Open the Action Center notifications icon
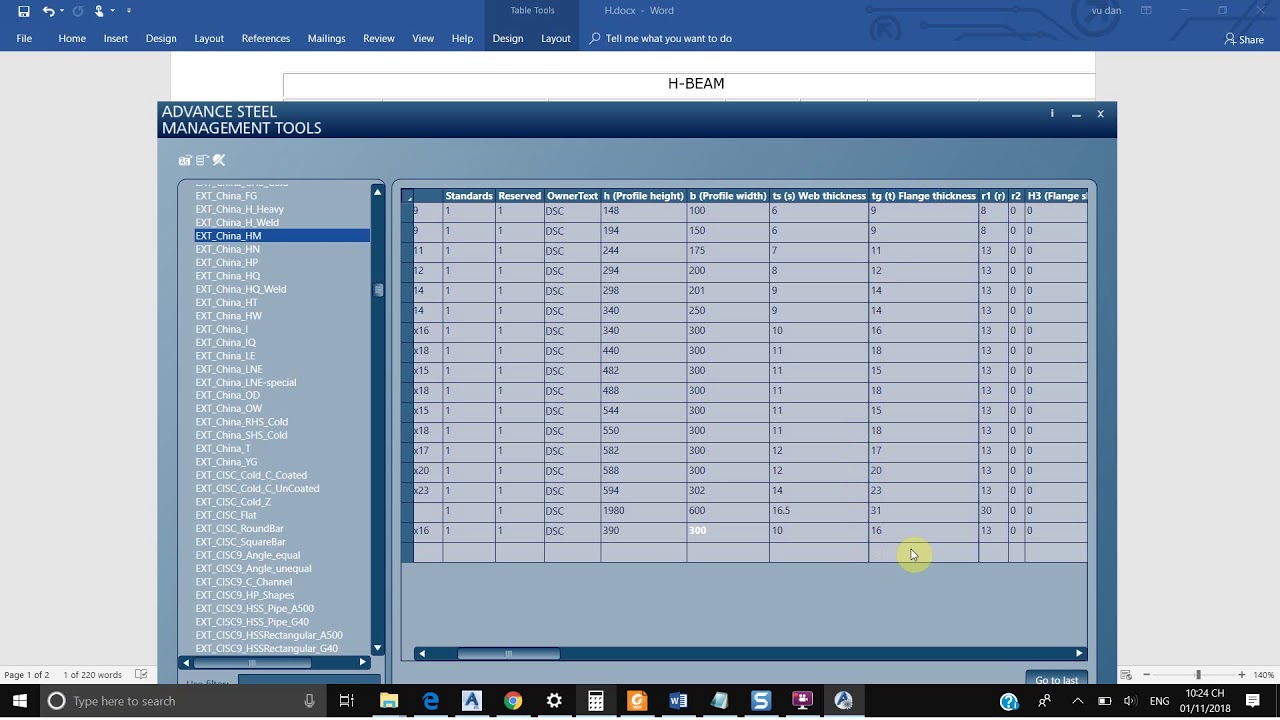1280x720 pixels. 1254,701
